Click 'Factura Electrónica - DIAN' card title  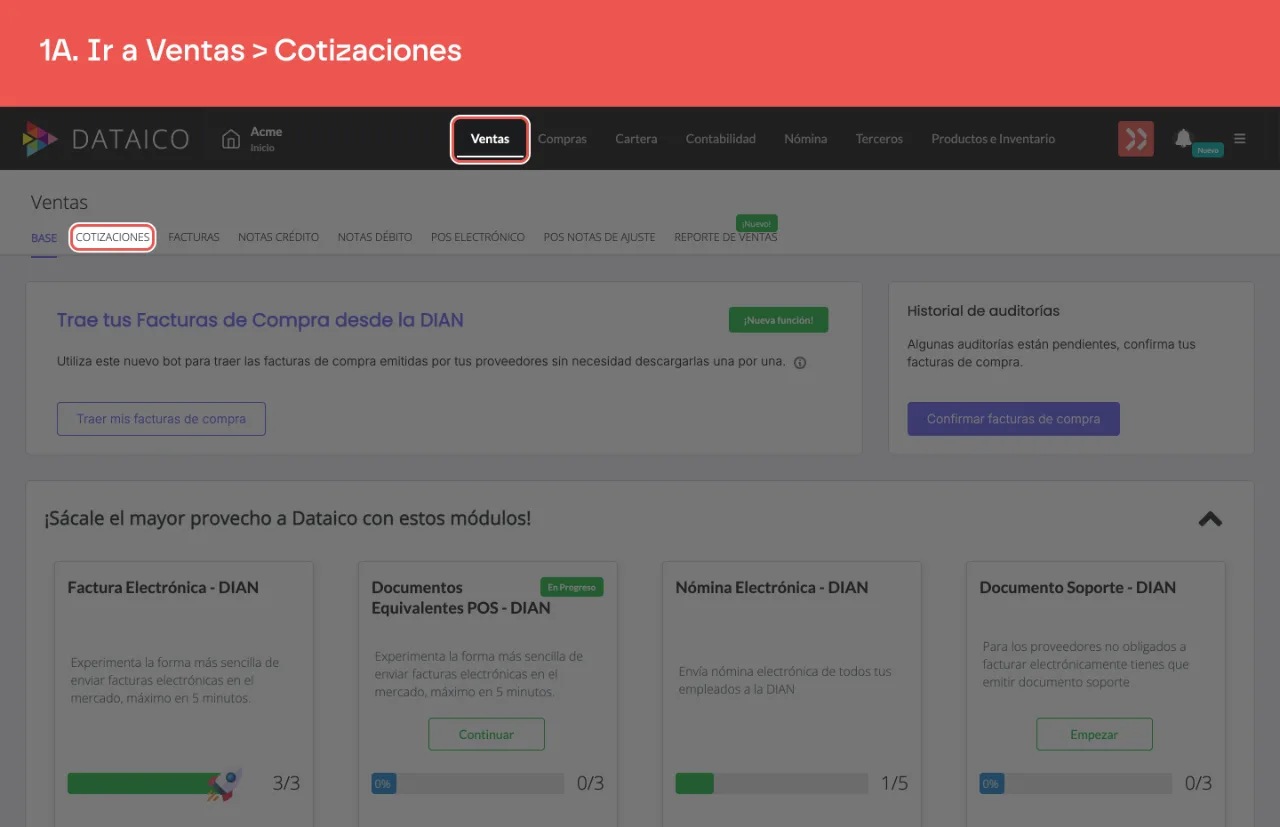tap(163, 587)
